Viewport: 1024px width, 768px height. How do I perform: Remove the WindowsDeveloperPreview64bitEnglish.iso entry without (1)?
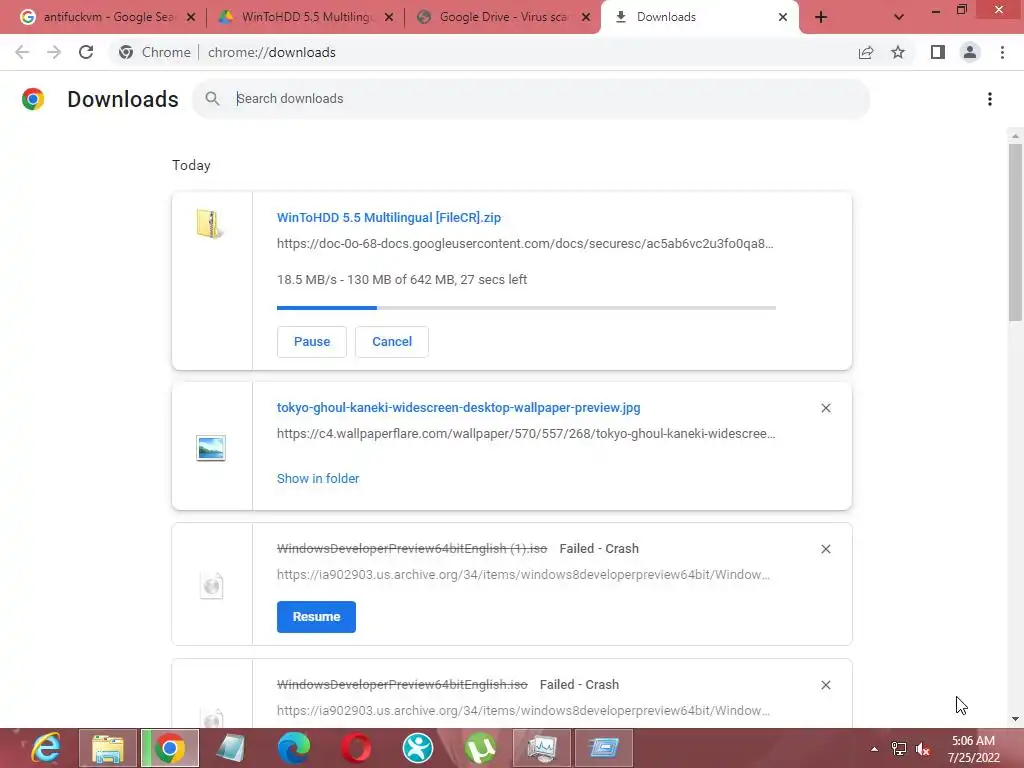826,685
